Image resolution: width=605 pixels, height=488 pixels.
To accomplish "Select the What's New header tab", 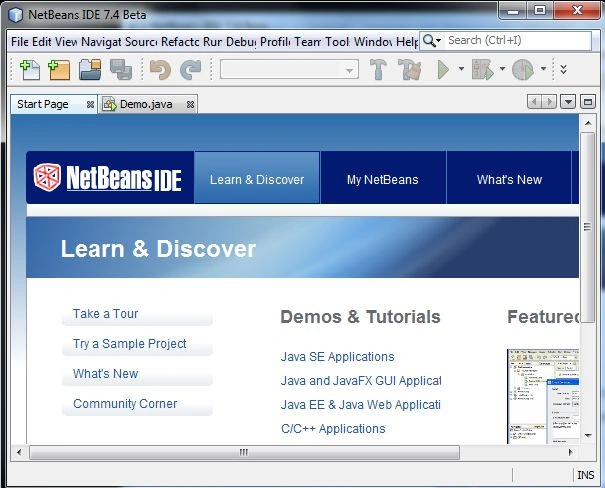I will (509, 177).
